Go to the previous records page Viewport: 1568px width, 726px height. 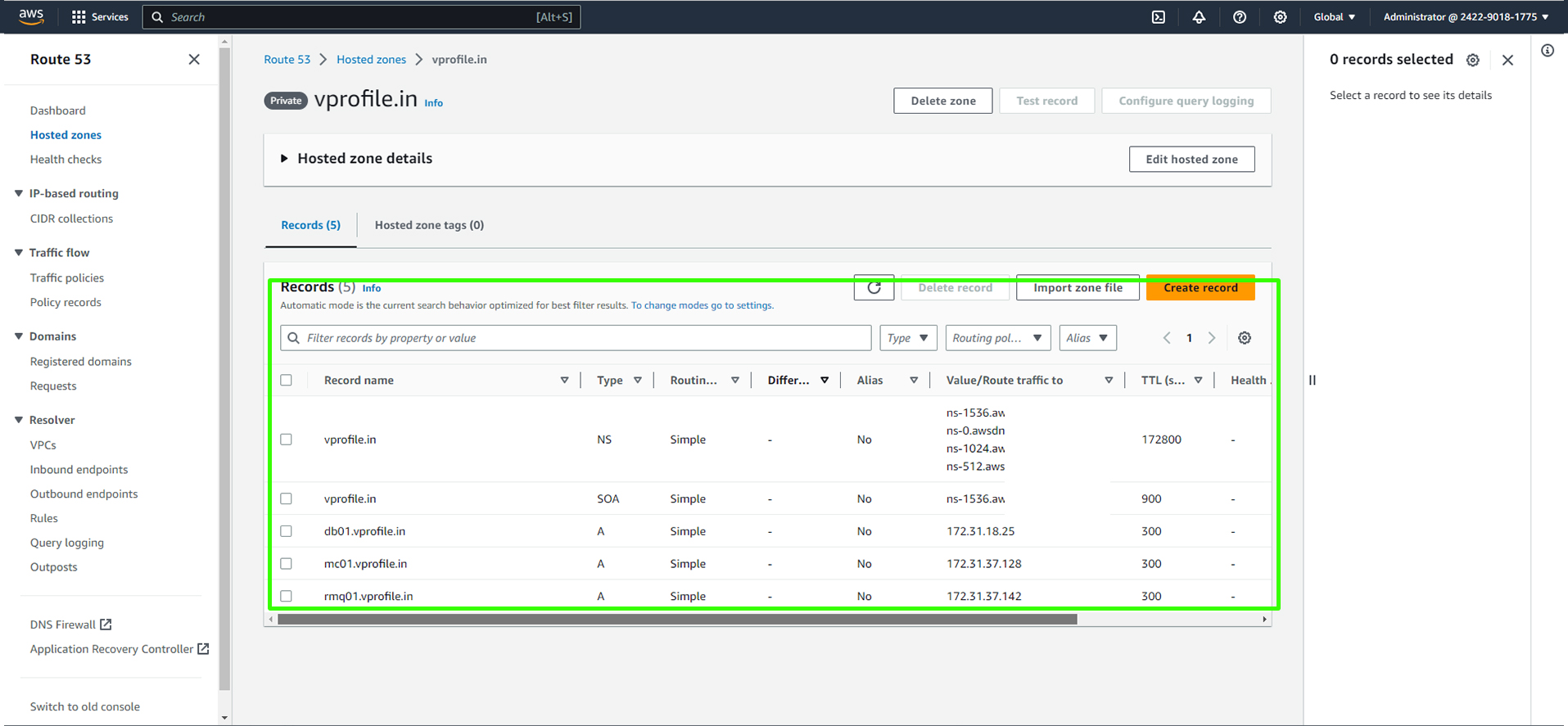click(x=1167, y=338)
